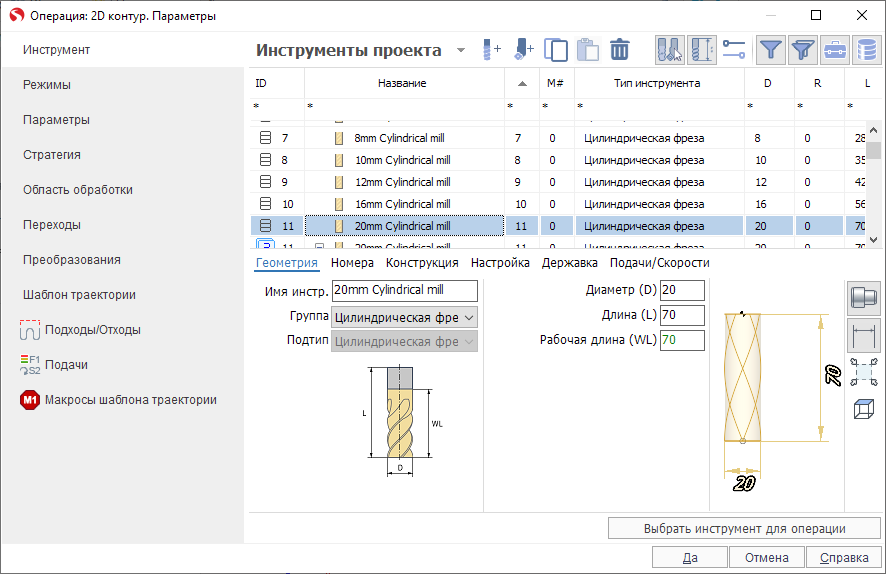Open the tool library toolbox icon

click(x=834, y=49)
